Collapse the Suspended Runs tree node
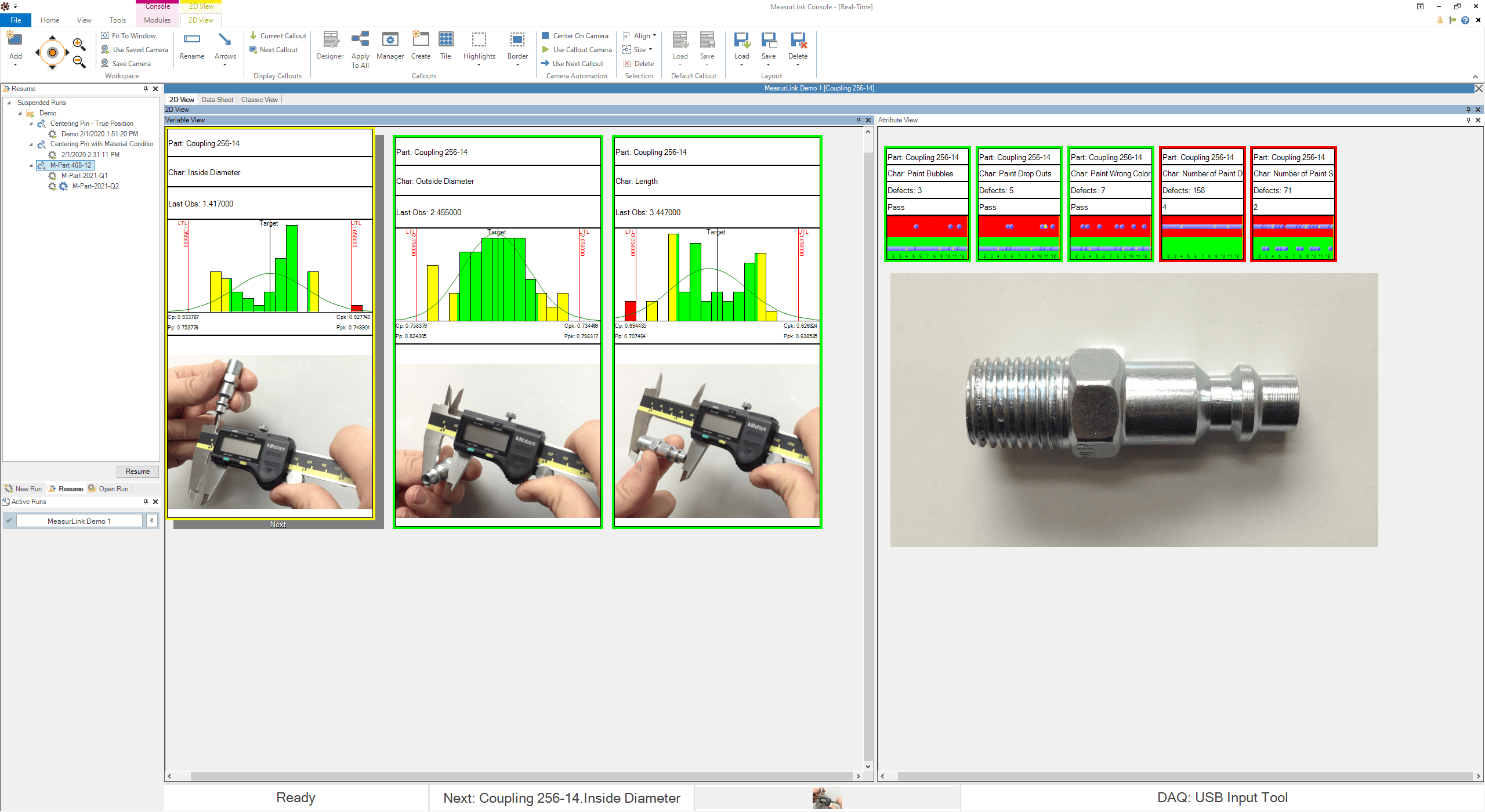 click(9, 103)
